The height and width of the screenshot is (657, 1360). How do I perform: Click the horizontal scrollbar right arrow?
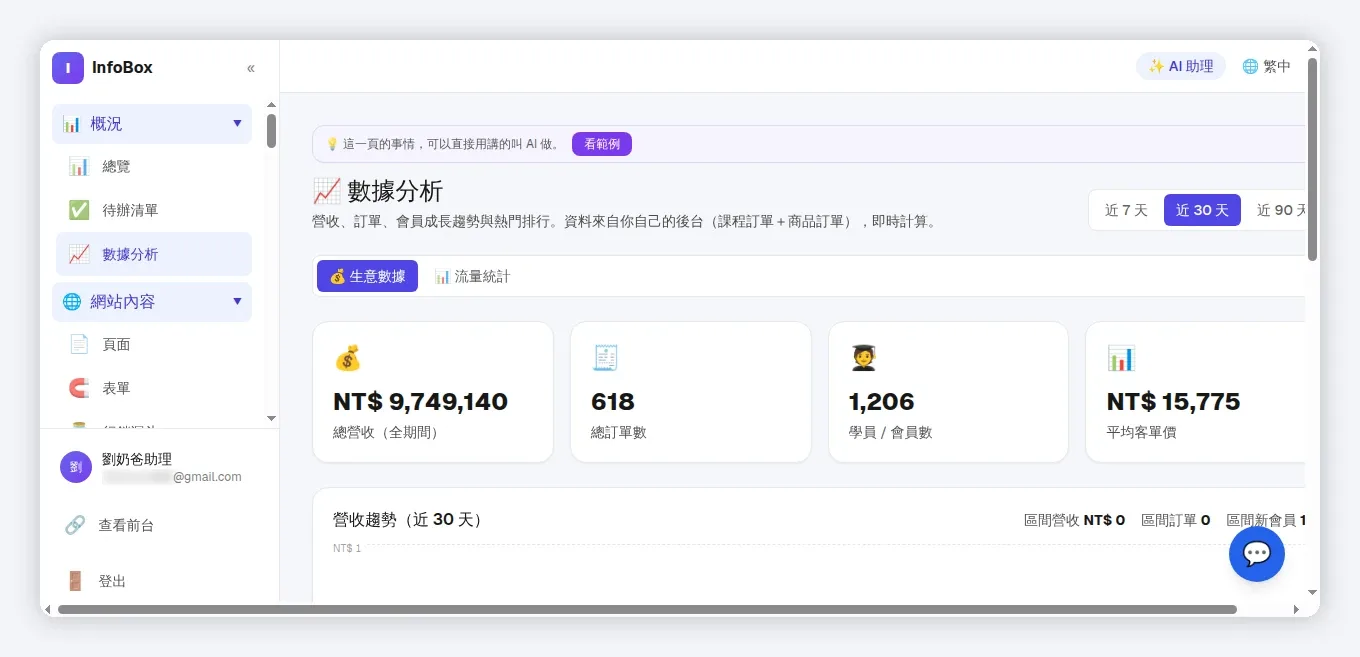[1297, 609]
